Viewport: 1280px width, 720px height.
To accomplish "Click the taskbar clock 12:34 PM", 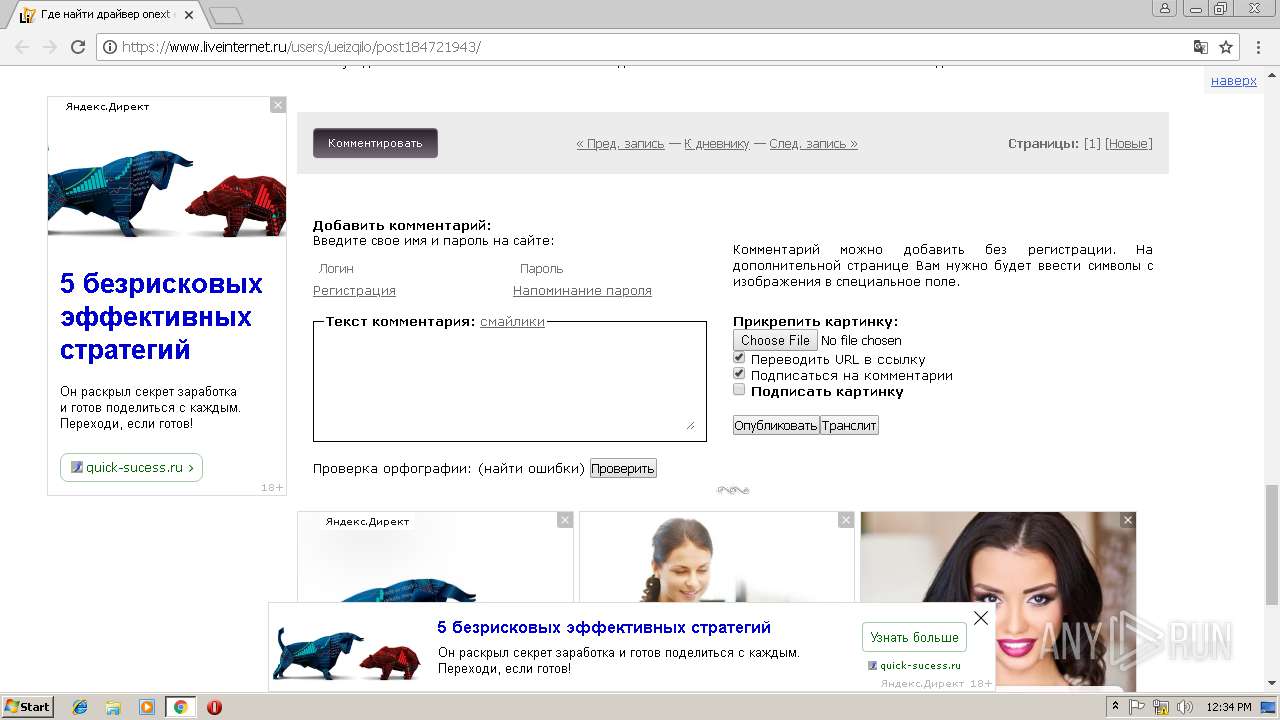I will click(x=1229, y=707).
